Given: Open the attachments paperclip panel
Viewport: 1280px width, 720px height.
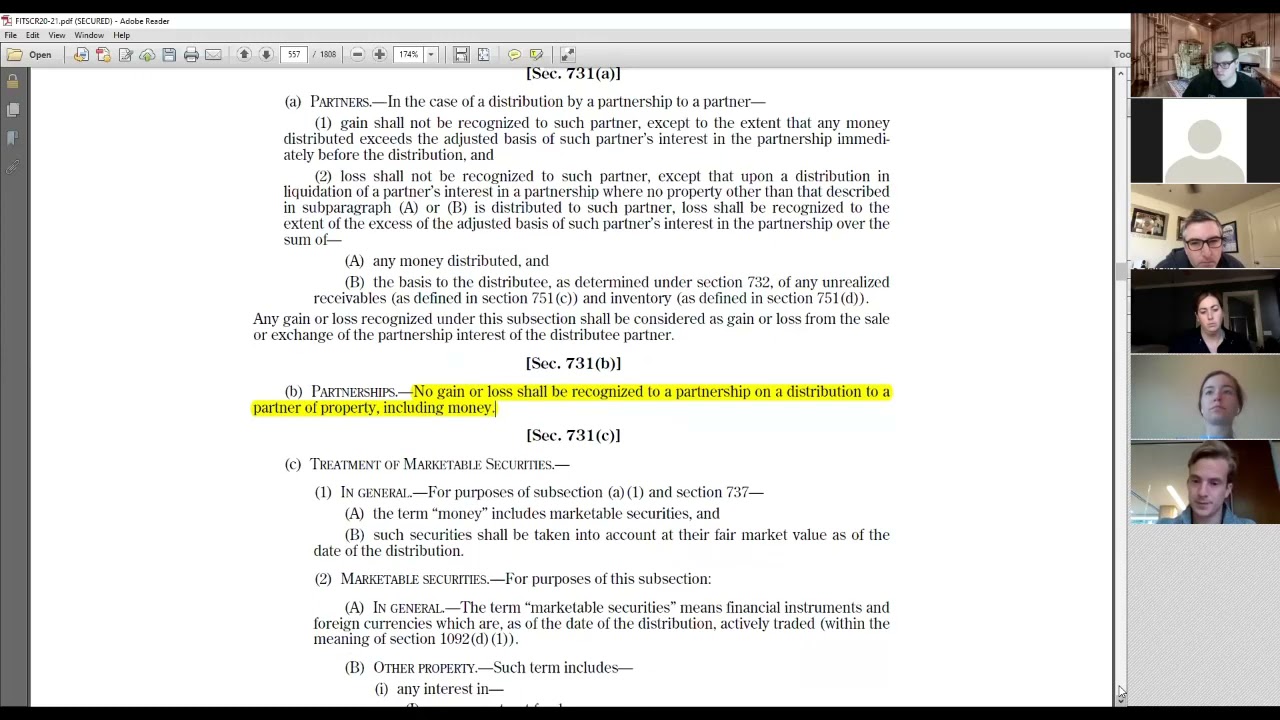Looking at the screenshot, I should coord(13,167).
